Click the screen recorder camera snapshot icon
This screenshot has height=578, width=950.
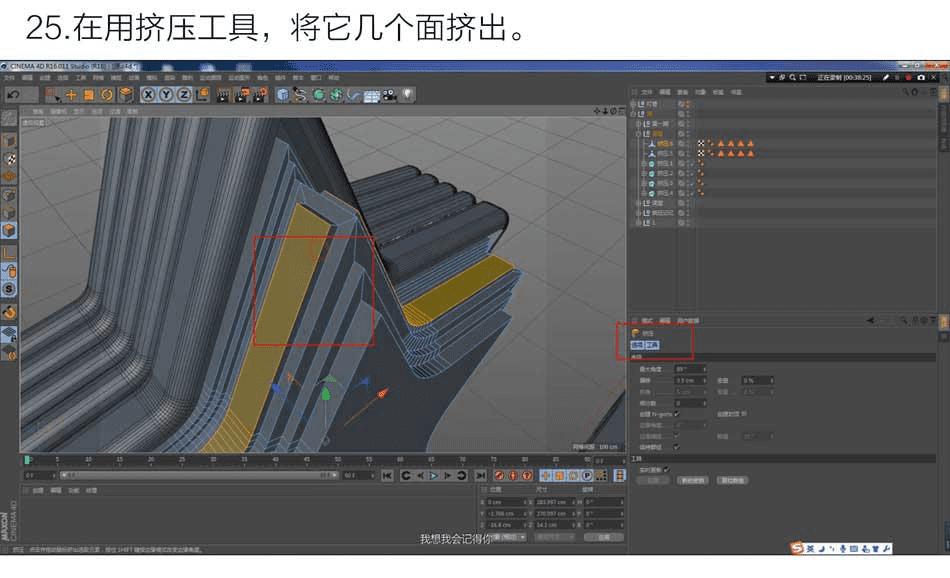tap(921, 78)
